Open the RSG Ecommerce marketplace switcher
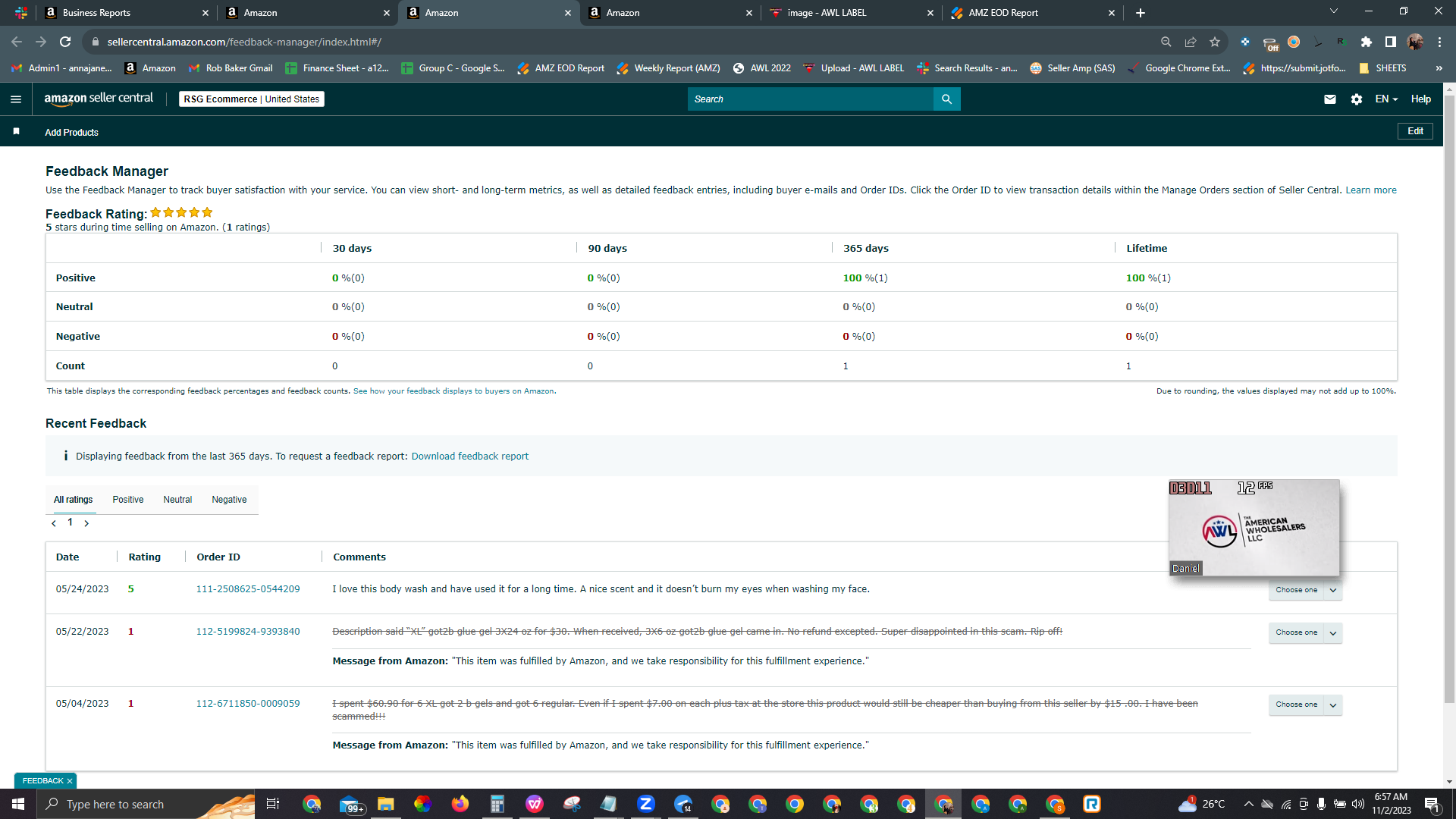This screenshot has height=819, width=1456. tap(252, 99)
